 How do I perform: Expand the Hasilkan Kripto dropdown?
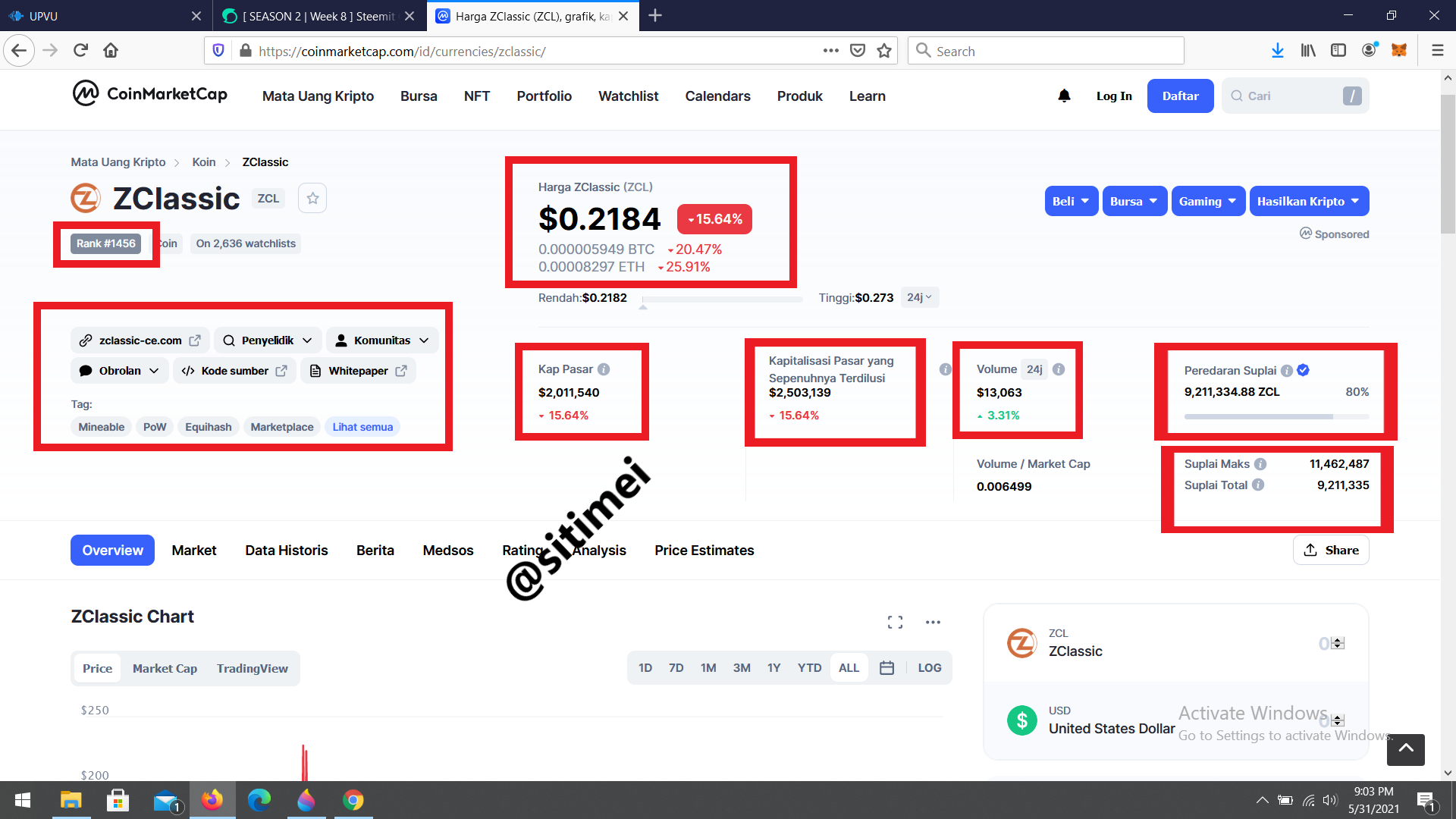[x=1309, y=201]
